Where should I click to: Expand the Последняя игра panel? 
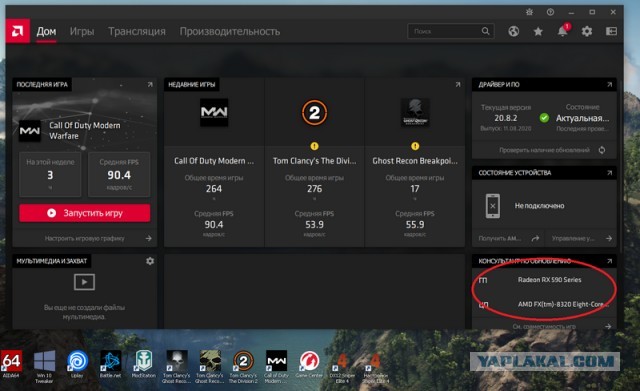(150, 84)
